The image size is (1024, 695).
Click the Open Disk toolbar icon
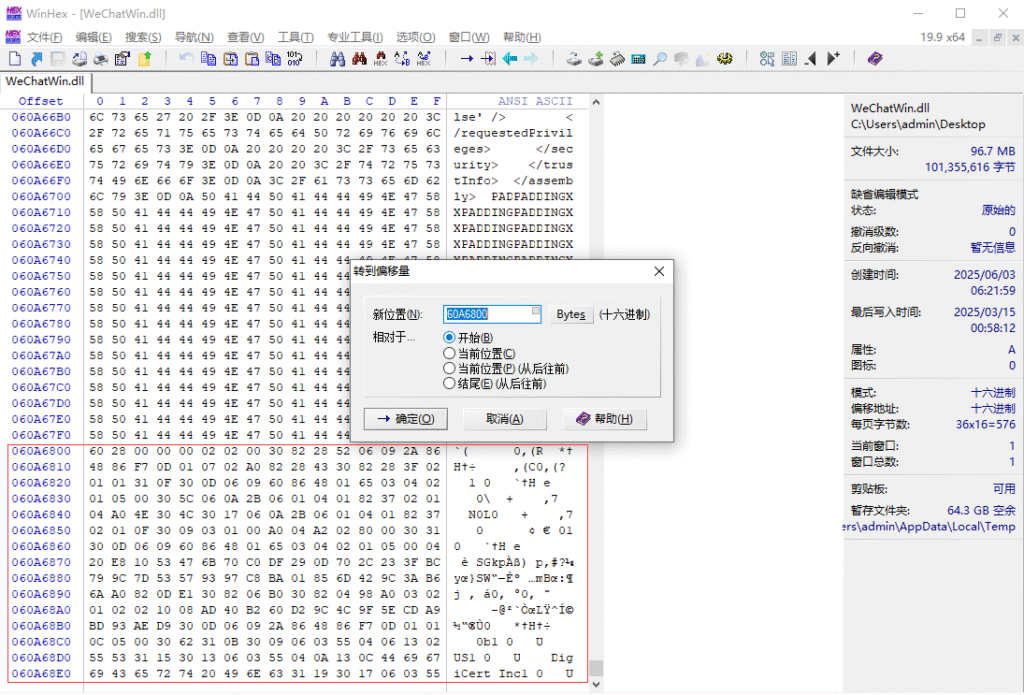coord(596,59)
